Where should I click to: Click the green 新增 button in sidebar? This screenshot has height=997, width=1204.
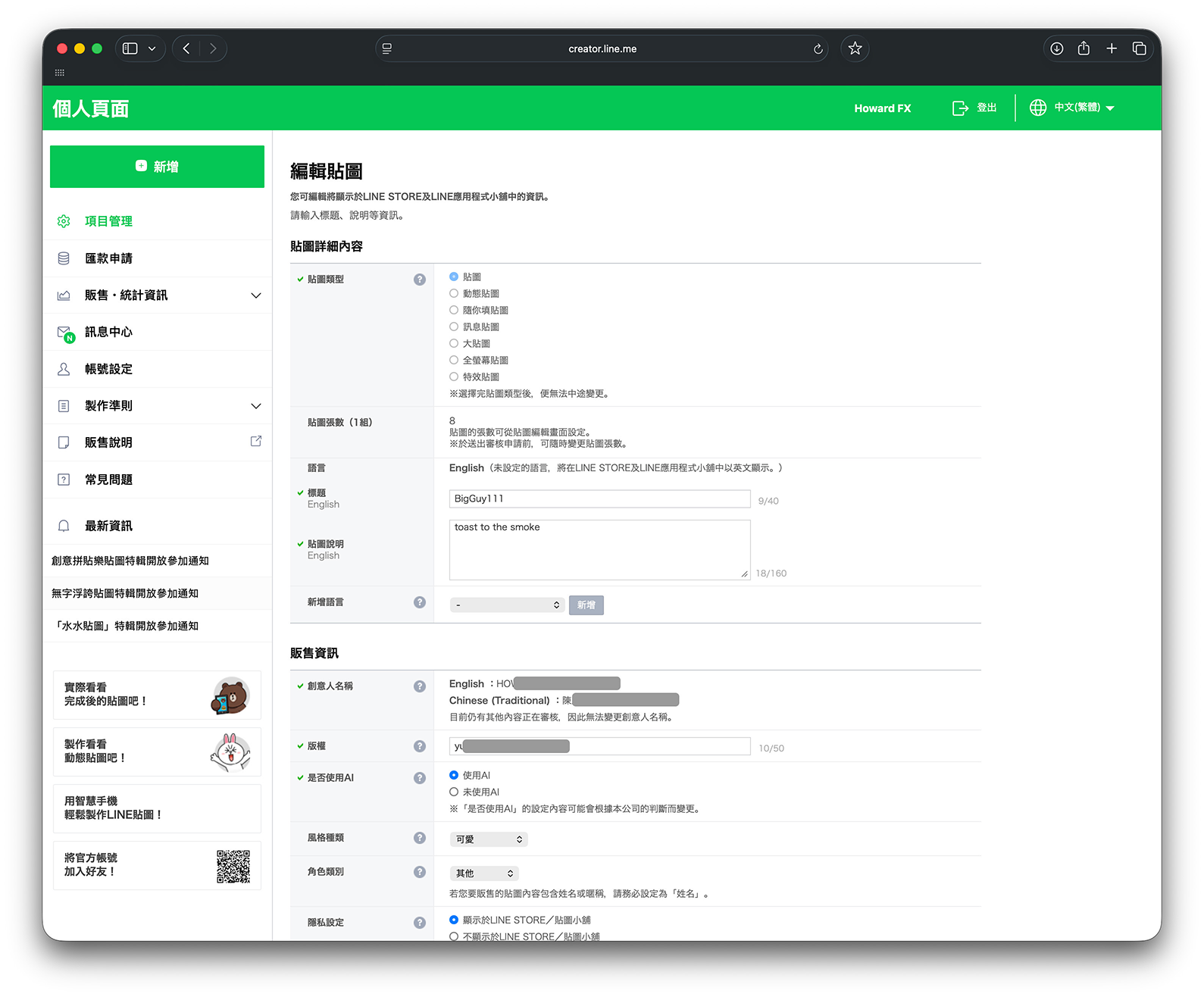tap(157, 167)
